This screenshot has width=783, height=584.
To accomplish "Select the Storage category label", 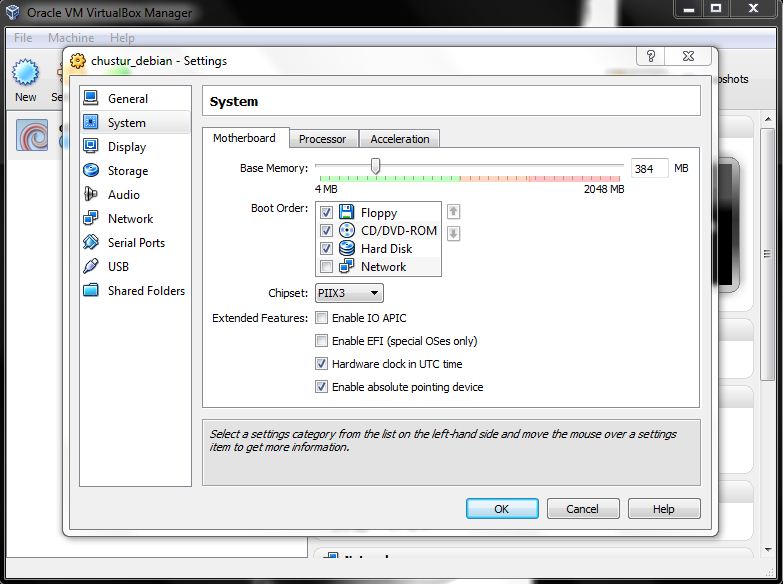I will [128, 170].
